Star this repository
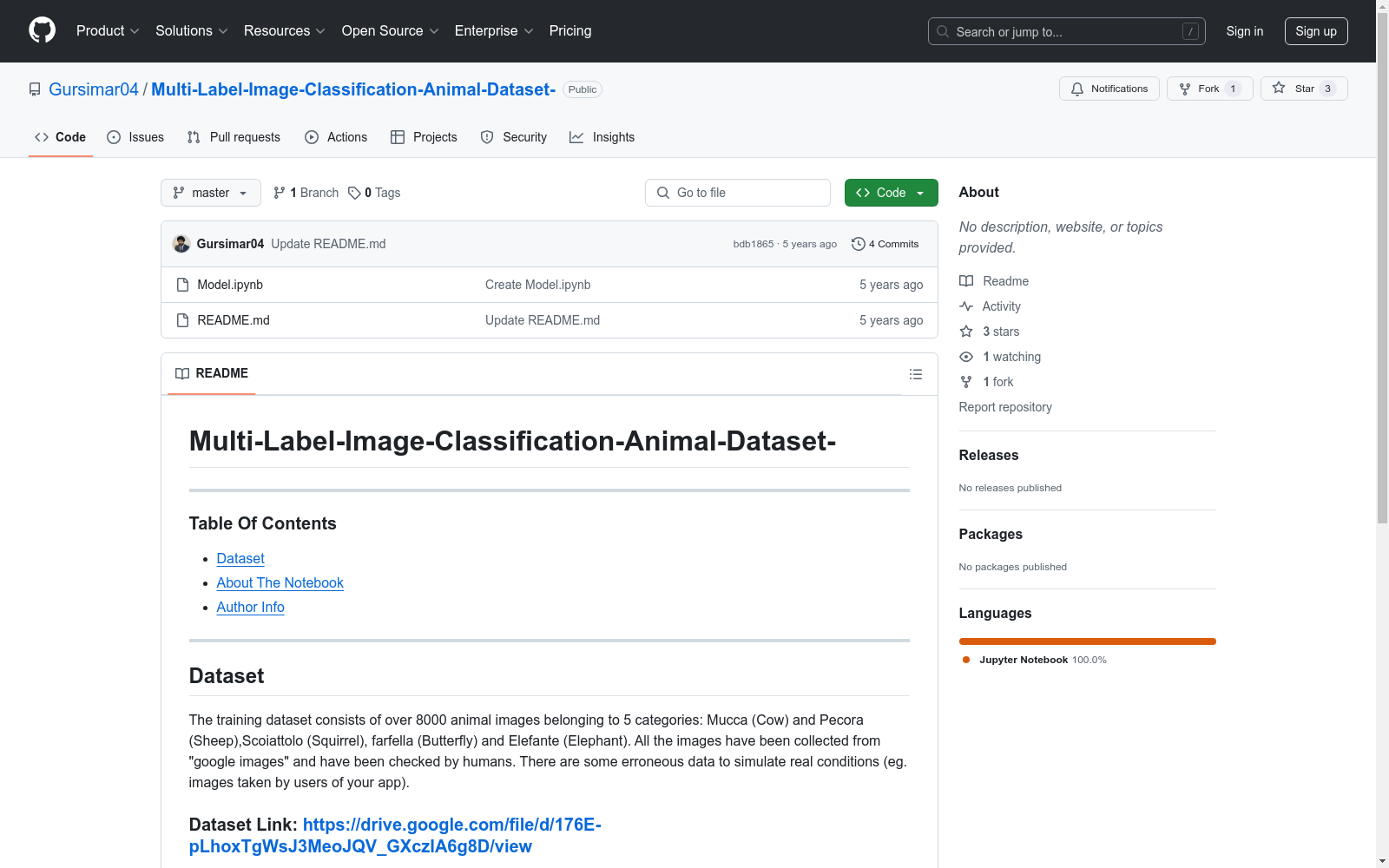The width and height of the screenshot is (1389, 868). 1303,89
